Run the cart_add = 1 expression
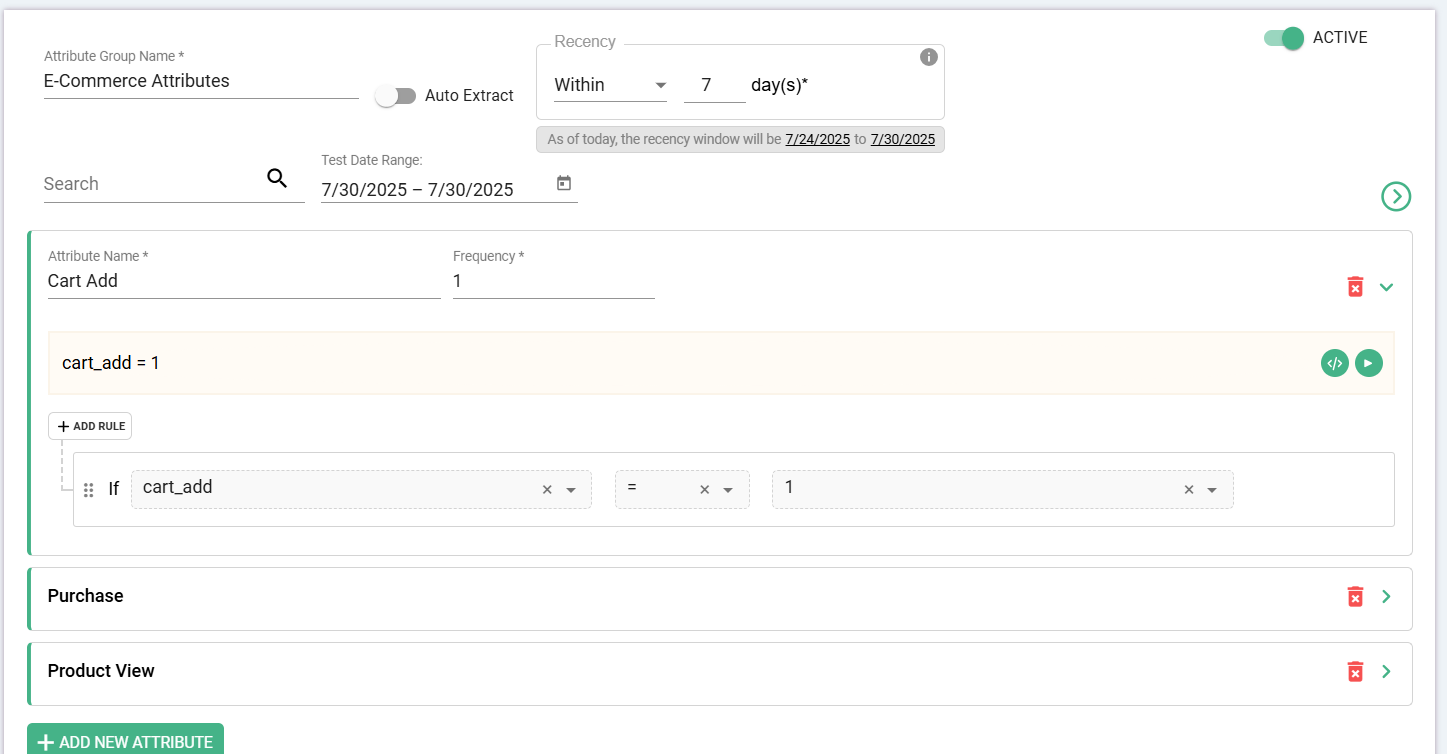The width and height of the screenshot is (1447, 754). [1368, 363]
